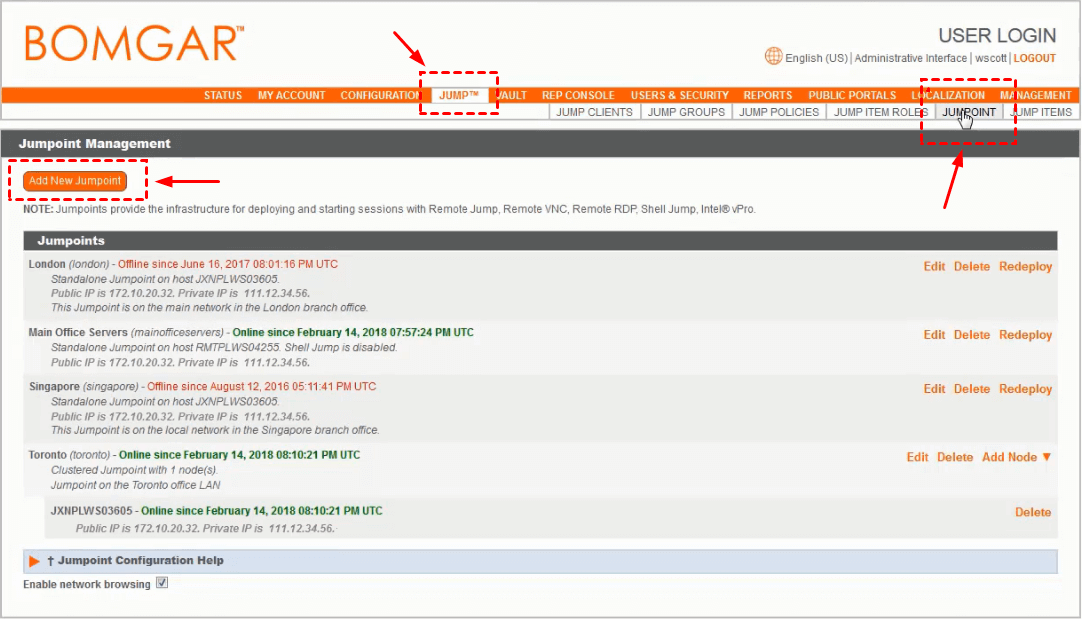Redeploy Main Office Servers Jumpoint
Image resolution: width=1082 pixels, height=619 pixels.
click(1025, 335)
